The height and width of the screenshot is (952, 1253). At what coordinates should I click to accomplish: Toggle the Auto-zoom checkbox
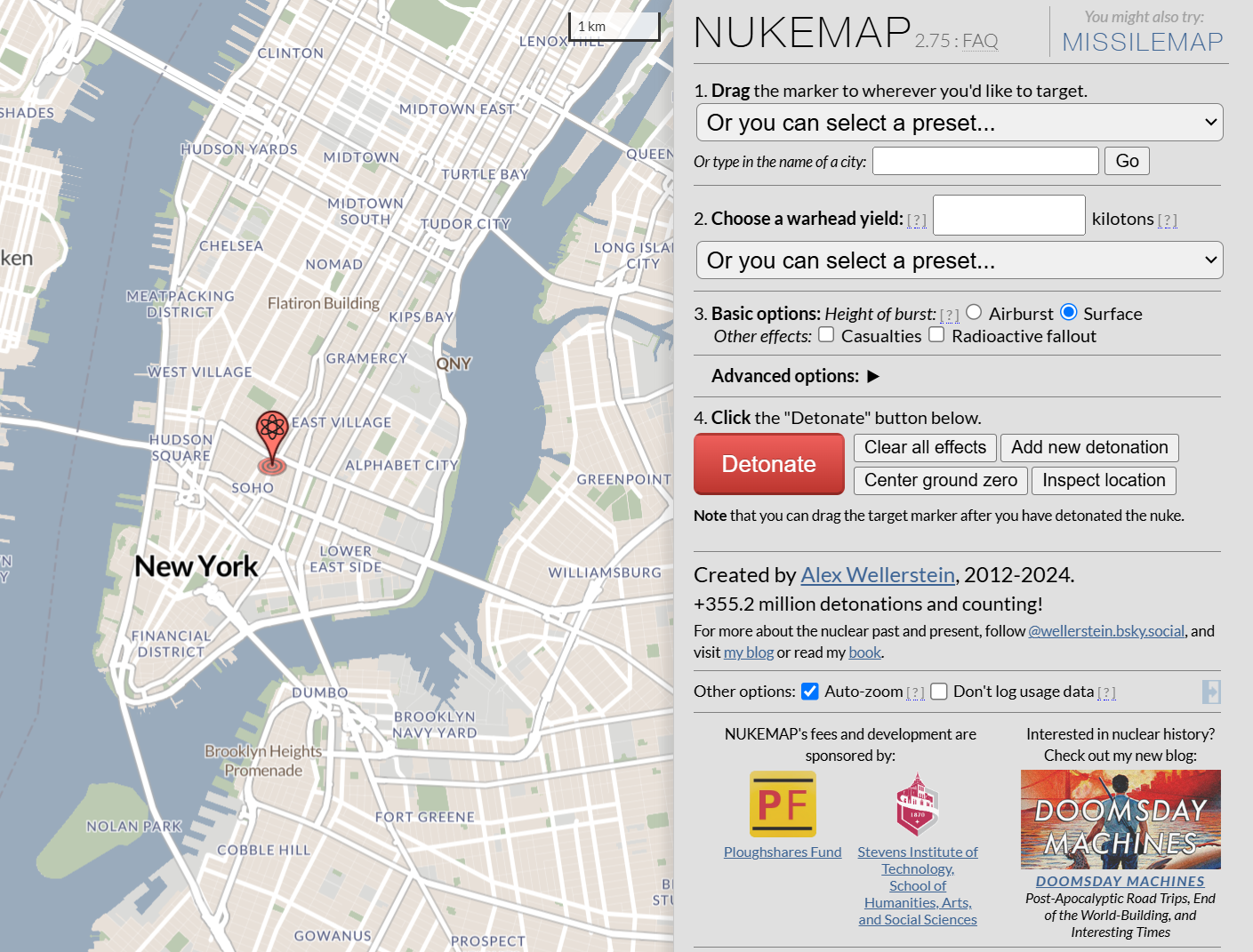pos(809,692)
